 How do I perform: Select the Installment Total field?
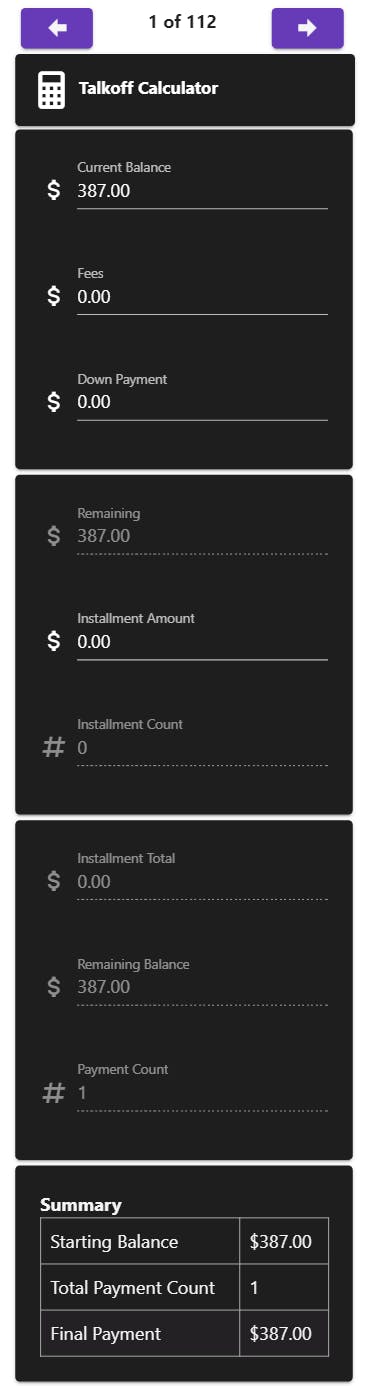coord(202,882)
